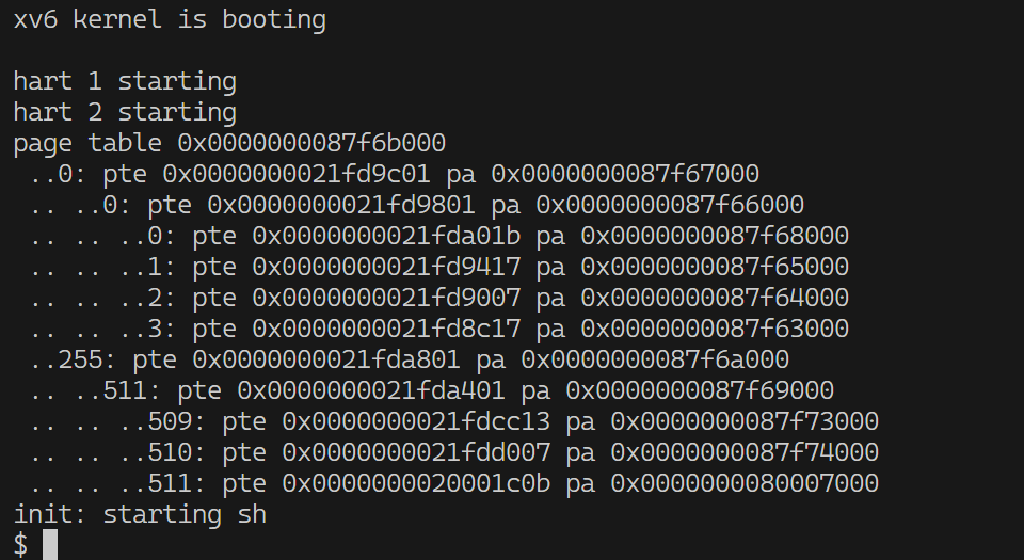Click the pte value 0x0000000021fd9417
Screen dimensions: 1024x560
click(x=386, y=267)
